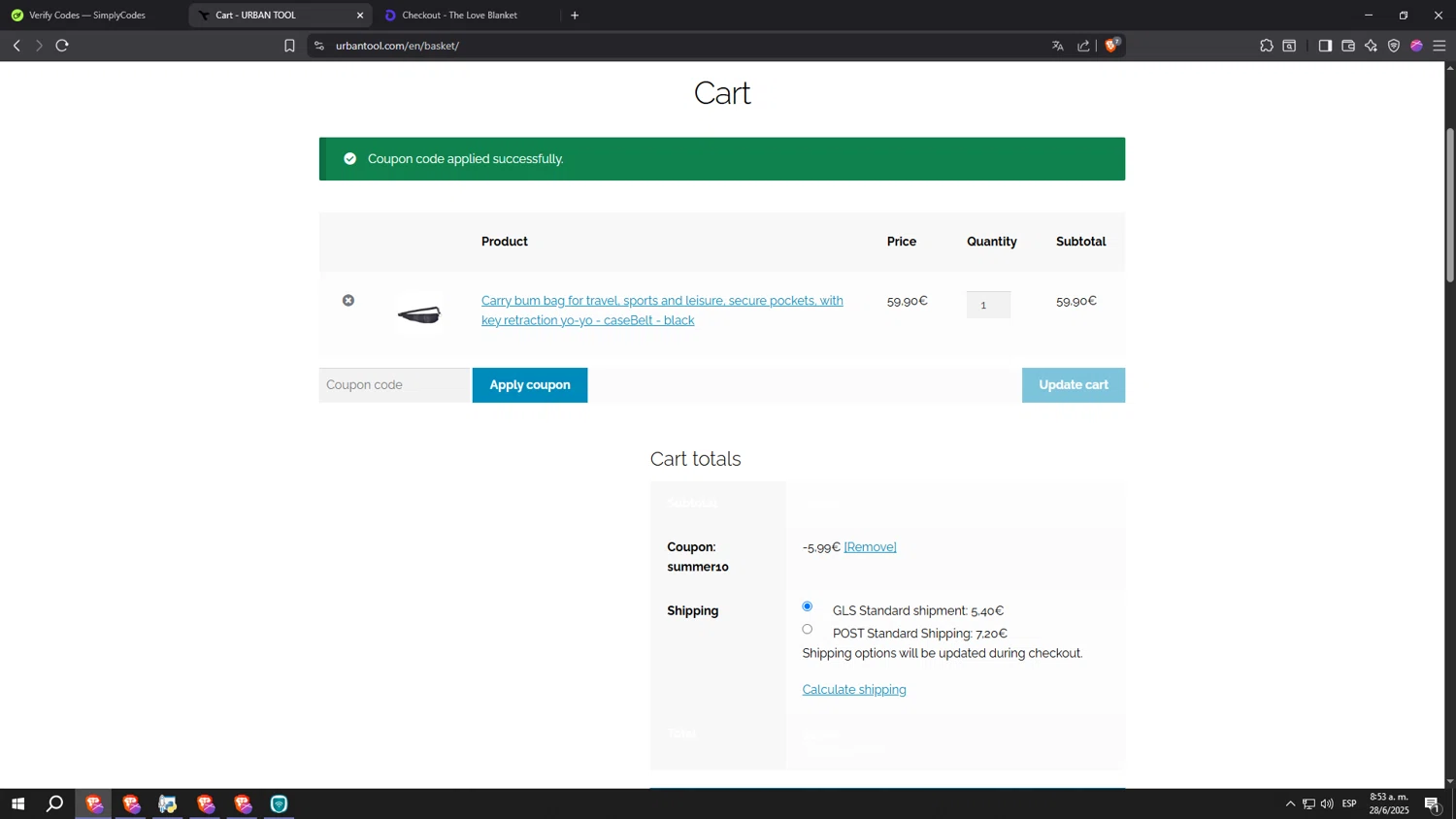Toggle the browser sidebar panel
This screenshot has width=1456, height=819.
pyautogui.click(x=1325, y=46)
